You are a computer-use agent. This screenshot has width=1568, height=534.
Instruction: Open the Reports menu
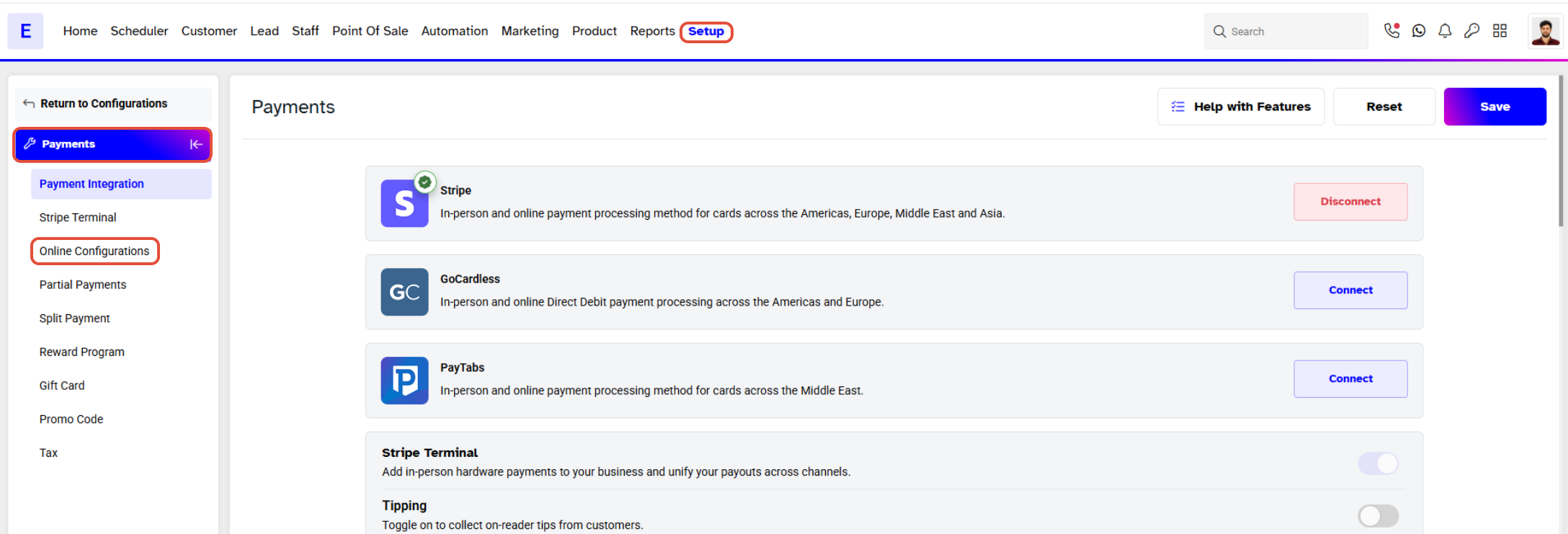652,31
